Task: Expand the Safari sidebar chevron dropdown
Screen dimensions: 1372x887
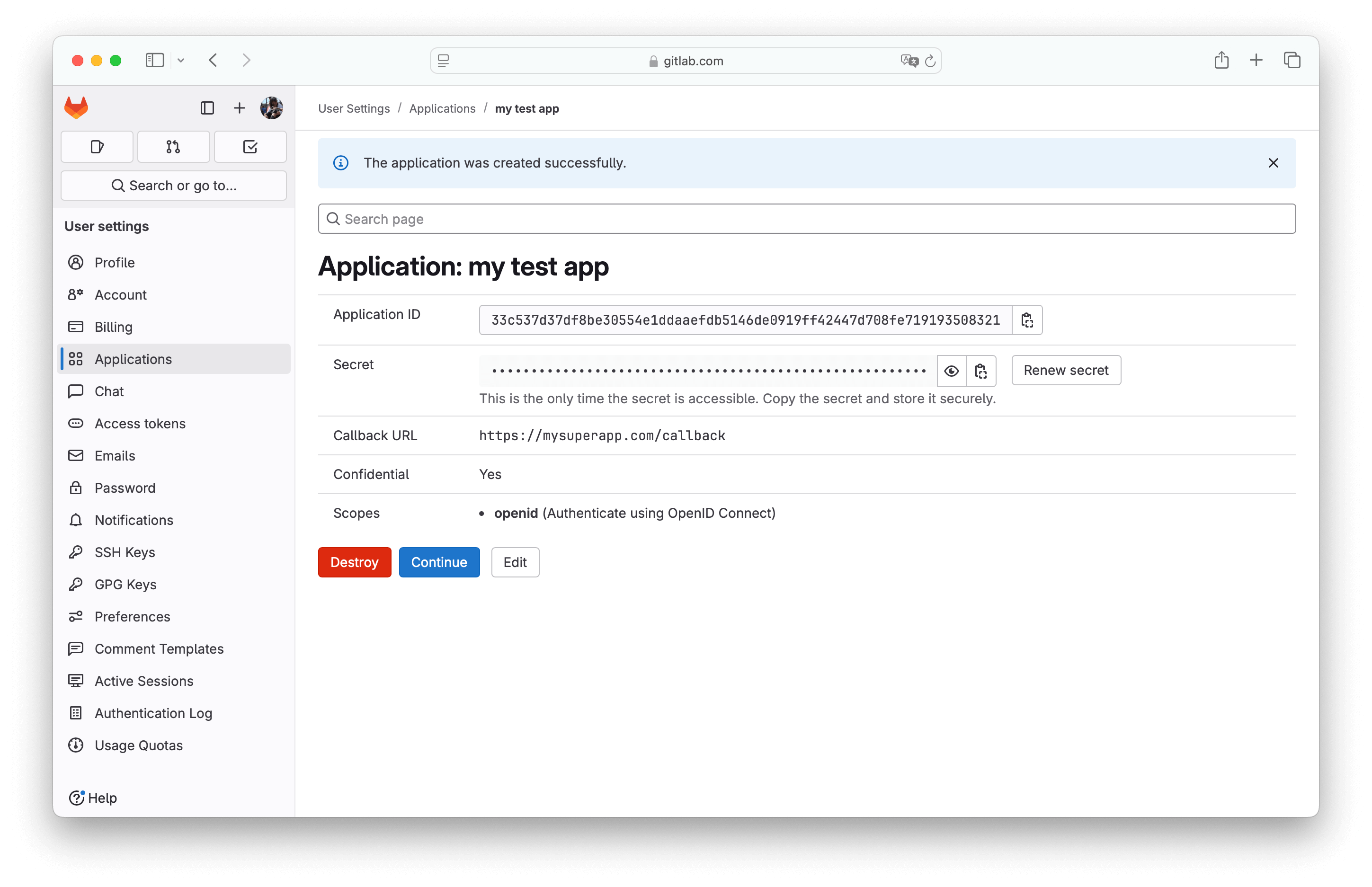Action: tap(181, 61)
